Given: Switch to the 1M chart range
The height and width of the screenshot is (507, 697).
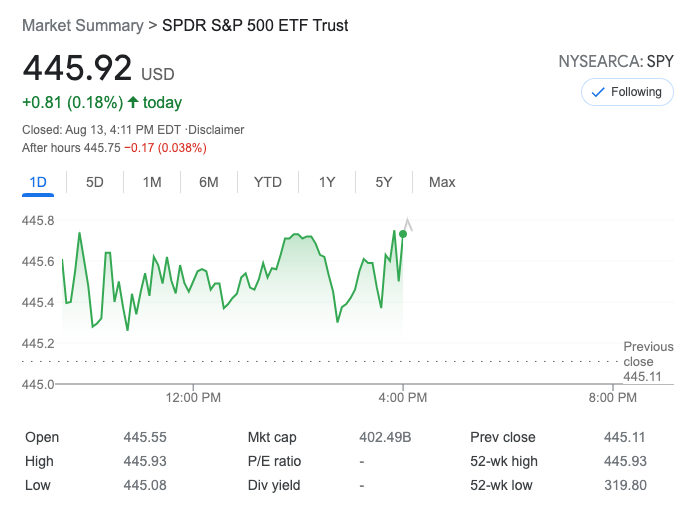Looking at the screenshot, I should pyautogui.click(x=152, y=182).
